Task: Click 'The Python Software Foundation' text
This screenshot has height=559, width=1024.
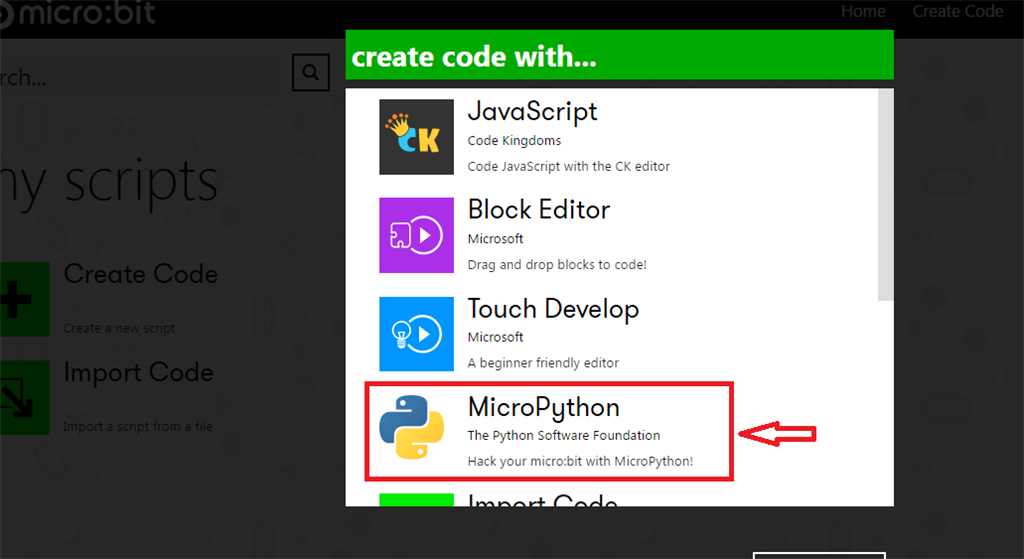Action: click(x=564, y=436)
